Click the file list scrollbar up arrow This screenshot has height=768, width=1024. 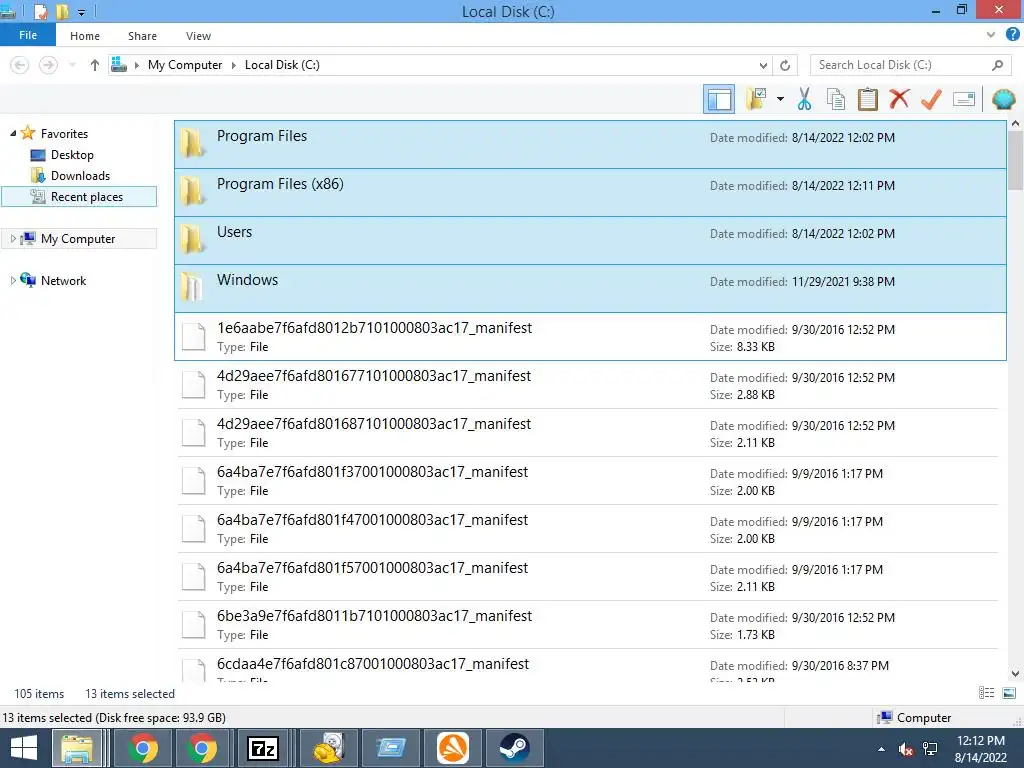[1016, 123]
